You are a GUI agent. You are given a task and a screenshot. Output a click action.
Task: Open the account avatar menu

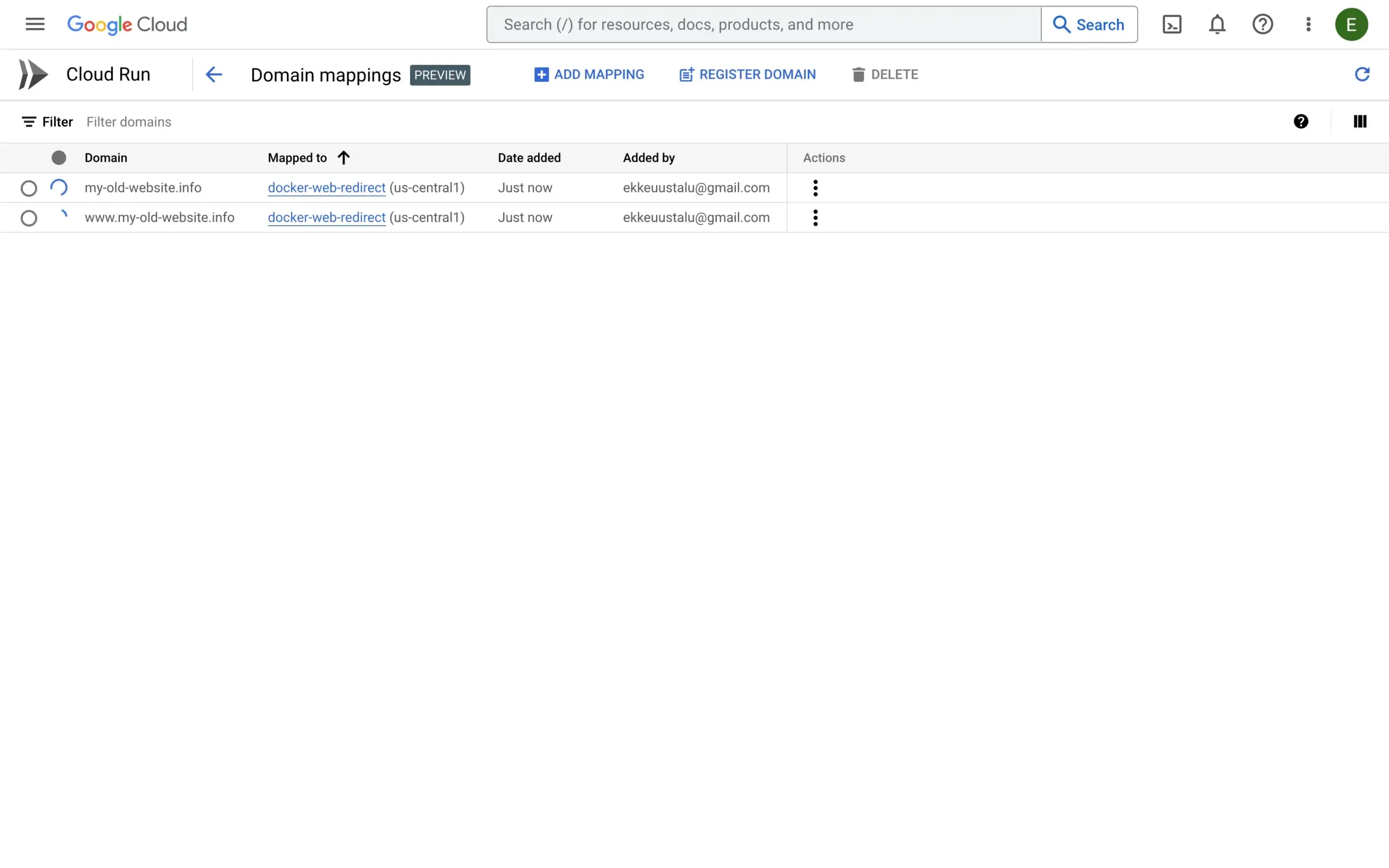tap(1352, 24)
